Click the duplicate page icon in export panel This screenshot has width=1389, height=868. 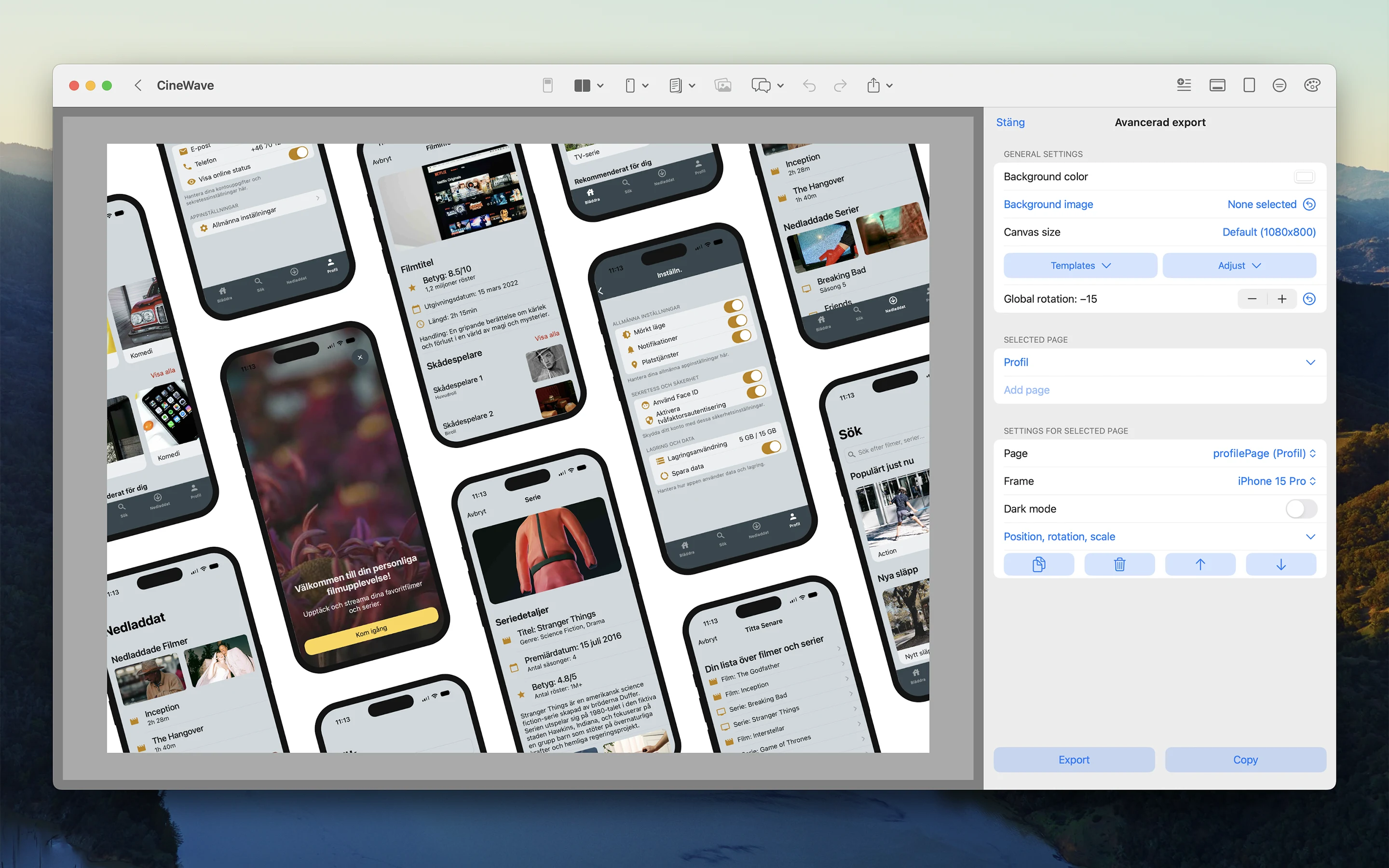(x=1039, y=564)
